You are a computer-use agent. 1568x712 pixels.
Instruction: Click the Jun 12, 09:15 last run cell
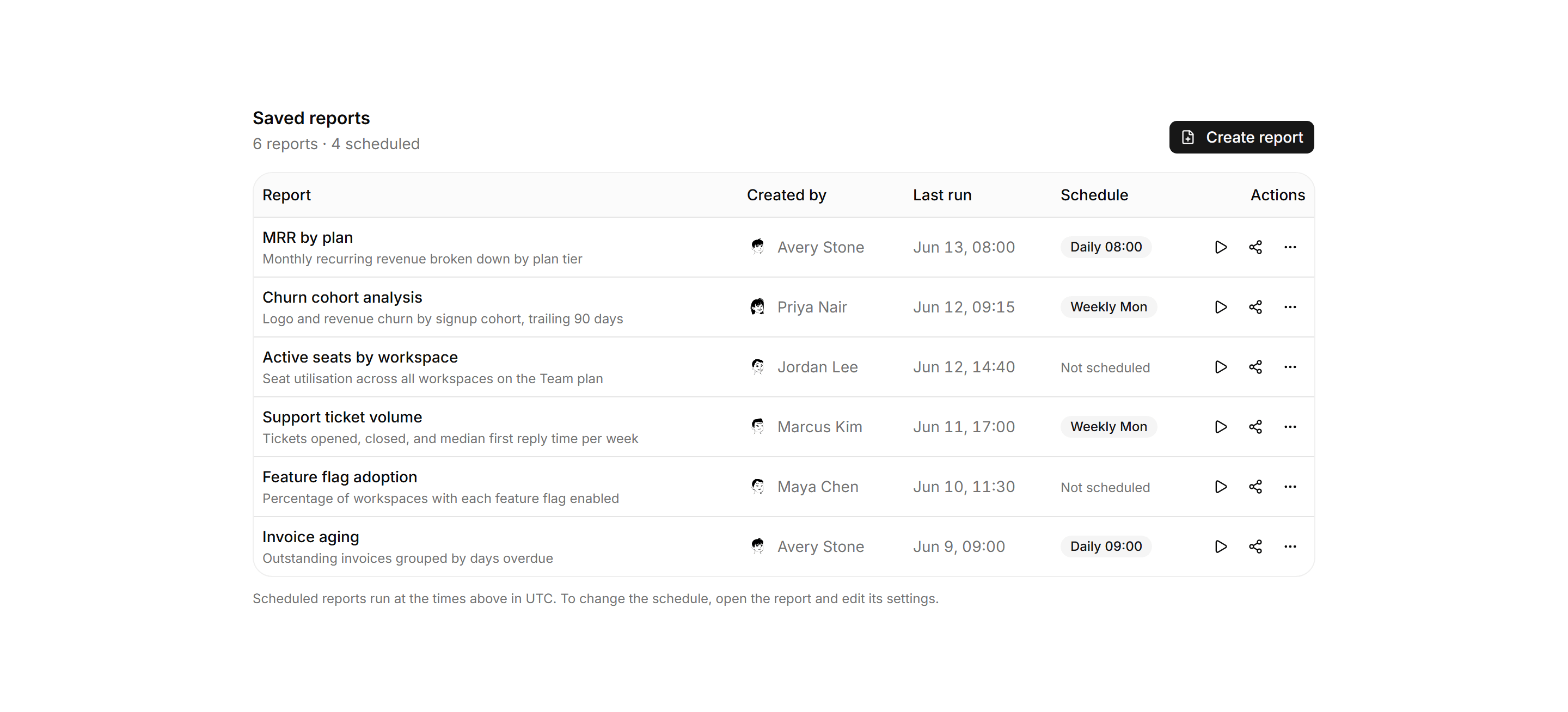tap(964, 306)
